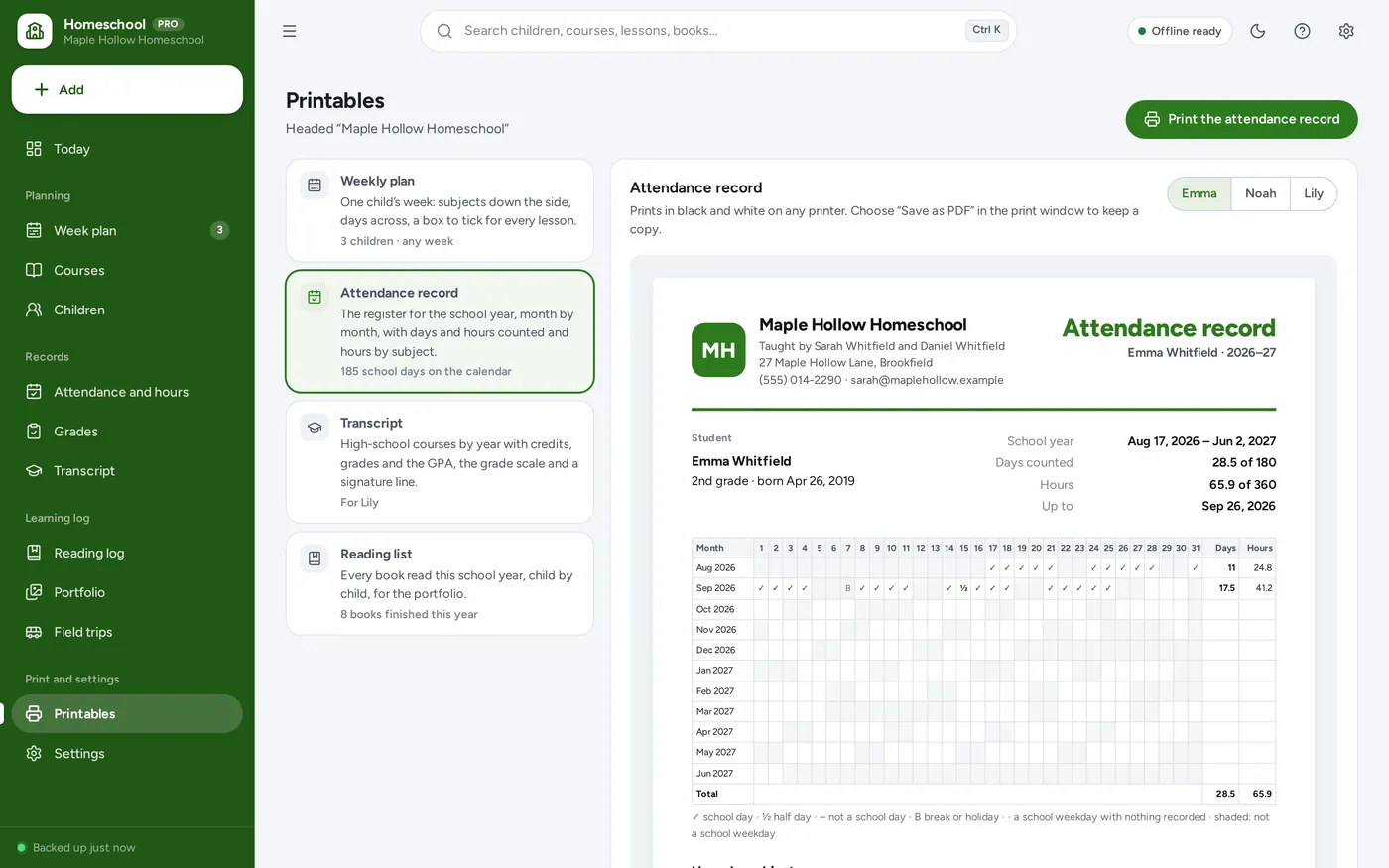Show Emma's attendance record
Viewport: 1389px width, 868px height.
pyautogui.click(x=1200, y=193)
